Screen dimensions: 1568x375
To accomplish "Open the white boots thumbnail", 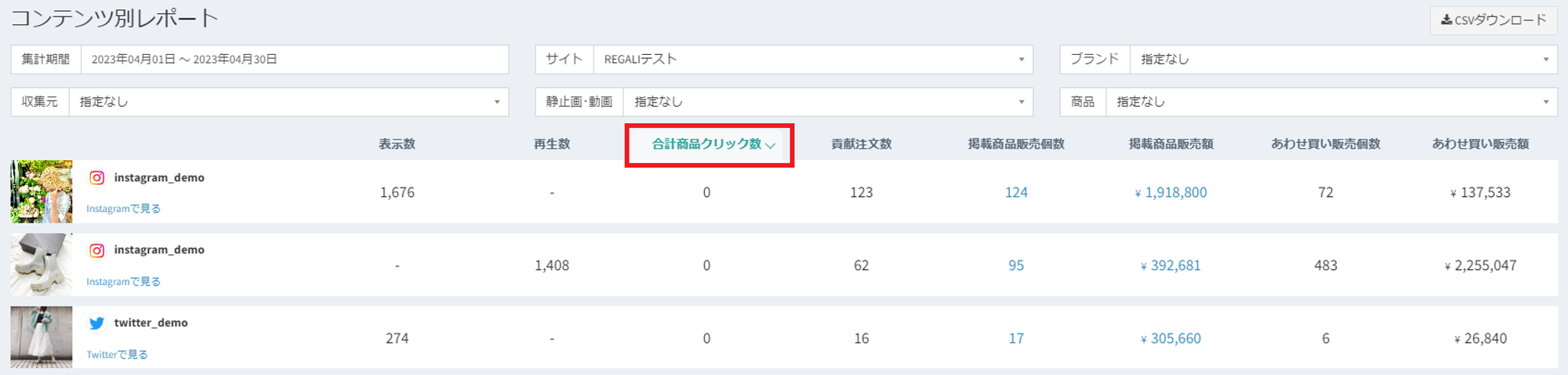I will 42,264.
